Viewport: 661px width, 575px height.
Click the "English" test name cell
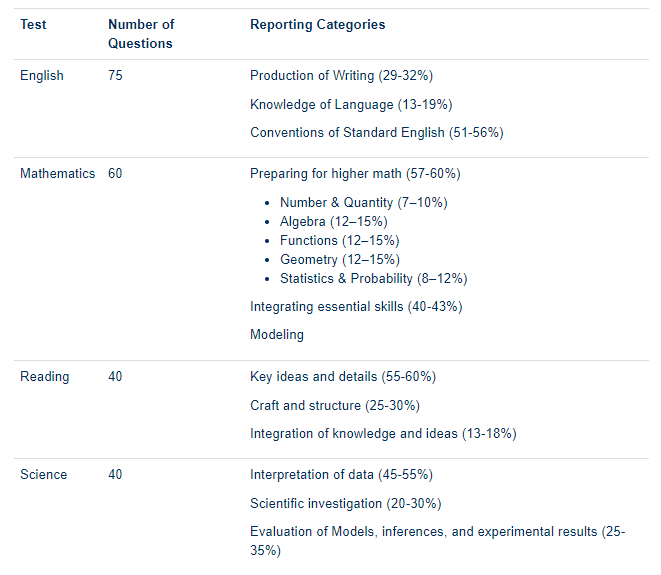[x=42, y=76]
